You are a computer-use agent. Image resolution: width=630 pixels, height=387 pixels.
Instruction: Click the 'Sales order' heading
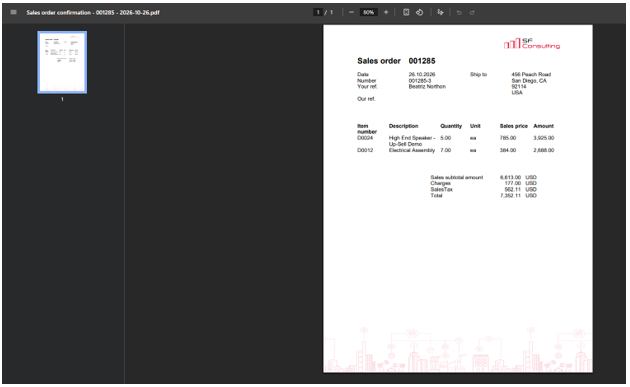[x=379, y=61]
